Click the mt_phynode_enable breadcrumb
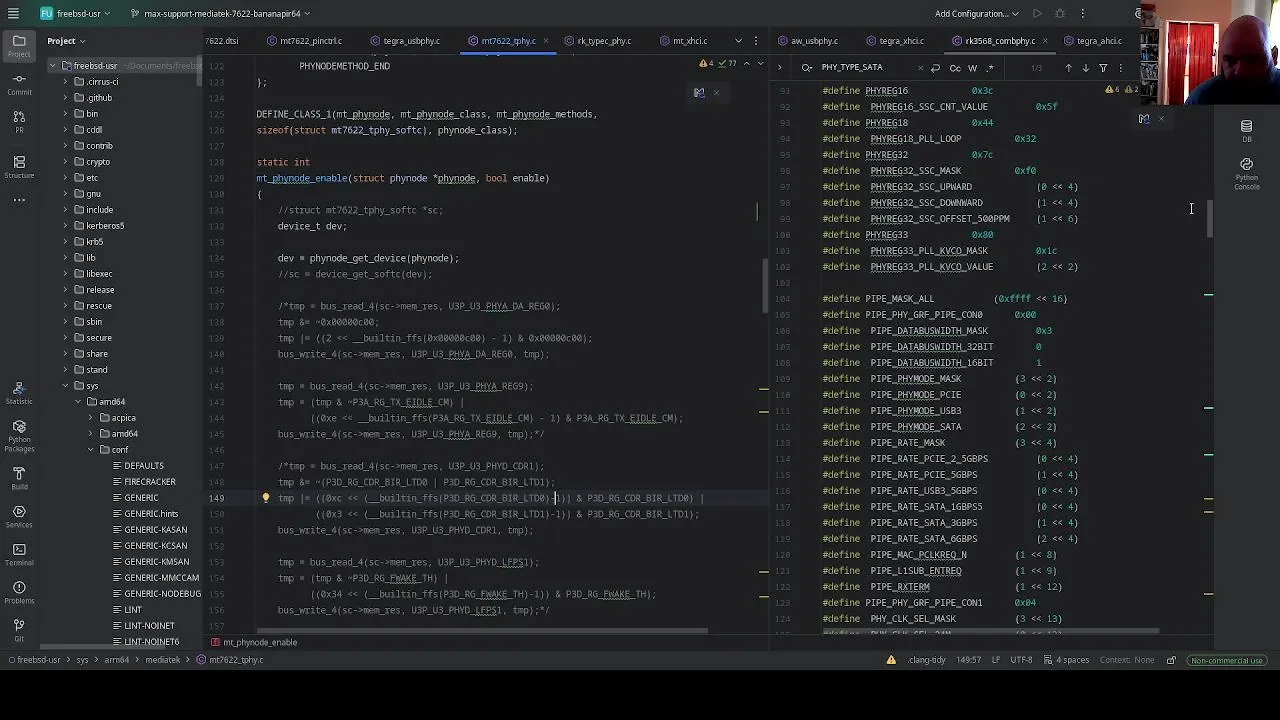This screenshot has width=1280, height=720. coord(254,642)
